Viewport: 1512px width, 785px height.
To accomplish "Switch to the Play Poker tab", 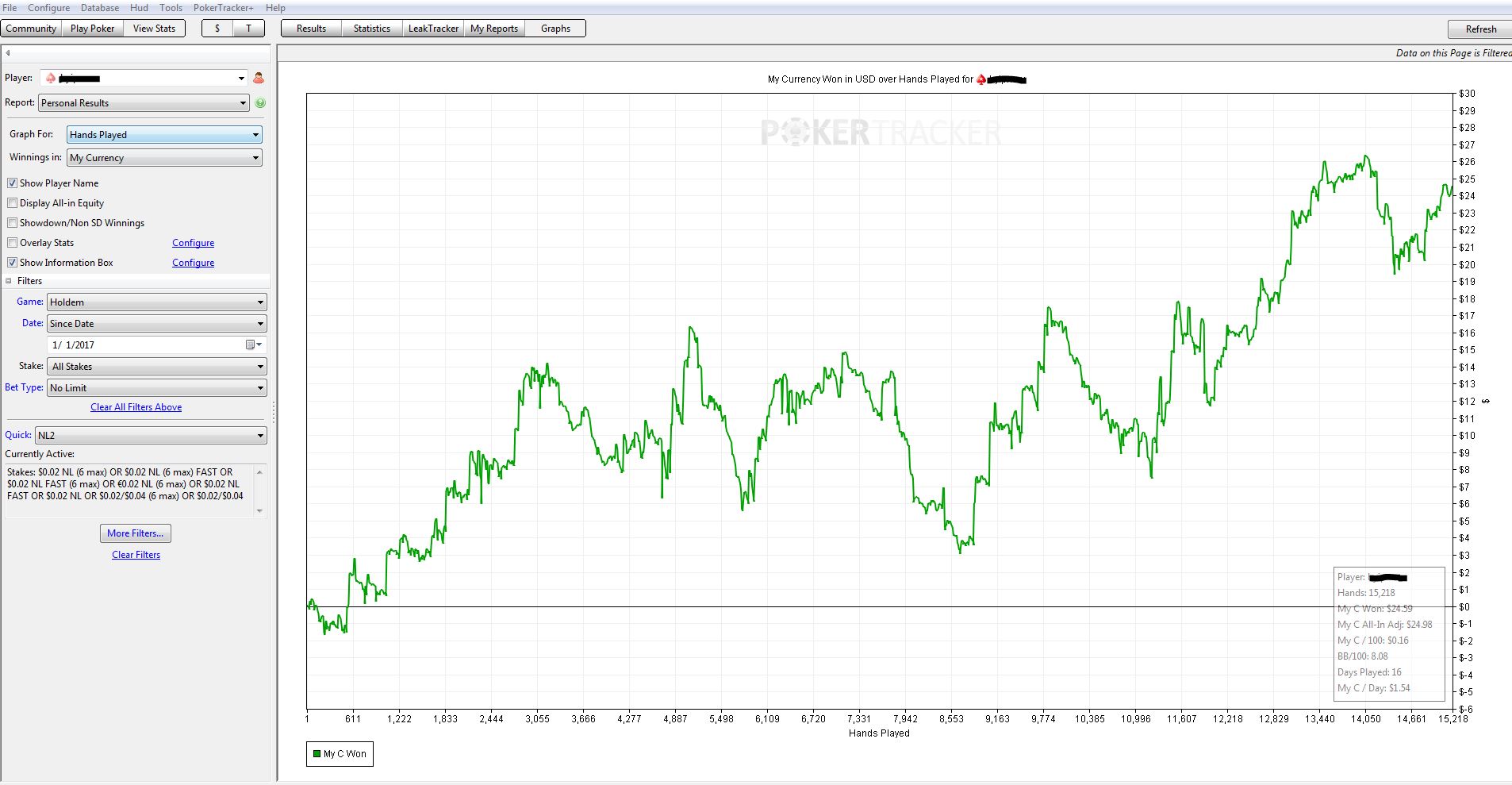I will (x=92, y=29).
